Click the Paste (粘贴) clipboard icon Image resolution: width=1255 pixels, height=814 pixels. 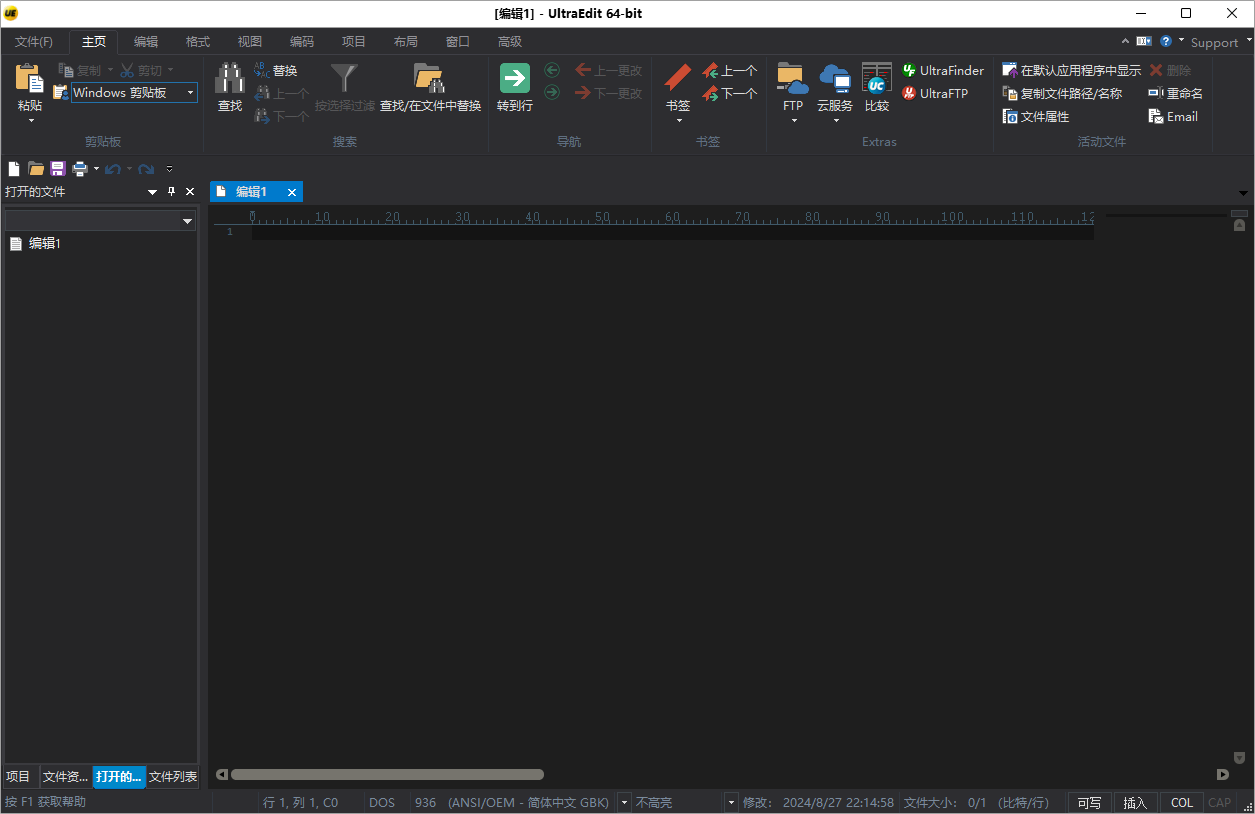(x=30, y=79)
